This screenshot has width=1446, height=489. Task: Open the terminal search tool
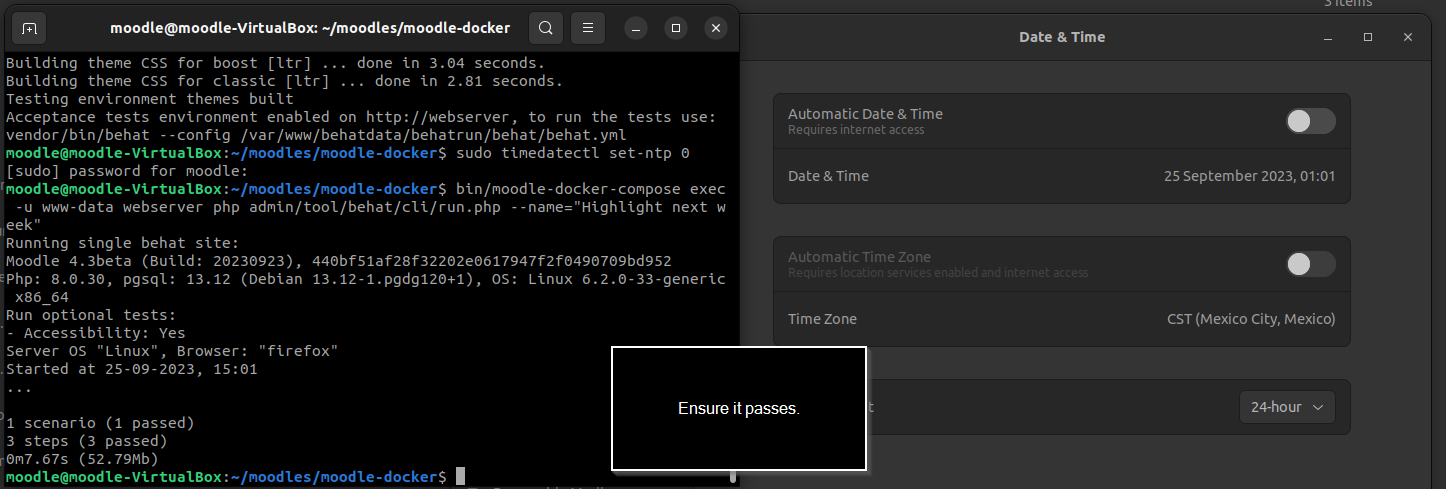click(545, 28)
